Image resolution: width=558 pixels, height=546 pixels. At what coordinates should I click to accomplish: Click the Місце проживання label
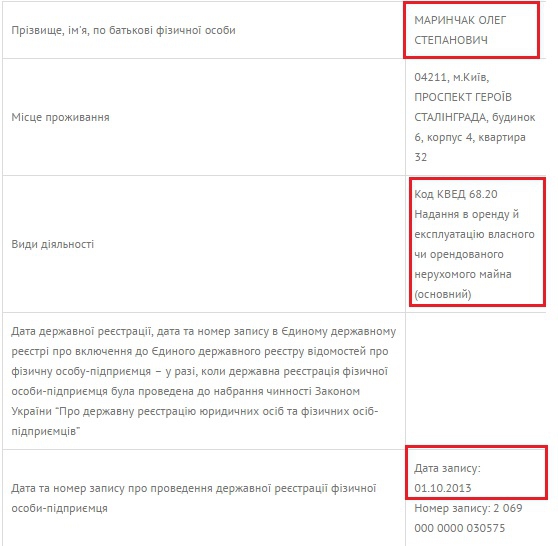point(60,117)
